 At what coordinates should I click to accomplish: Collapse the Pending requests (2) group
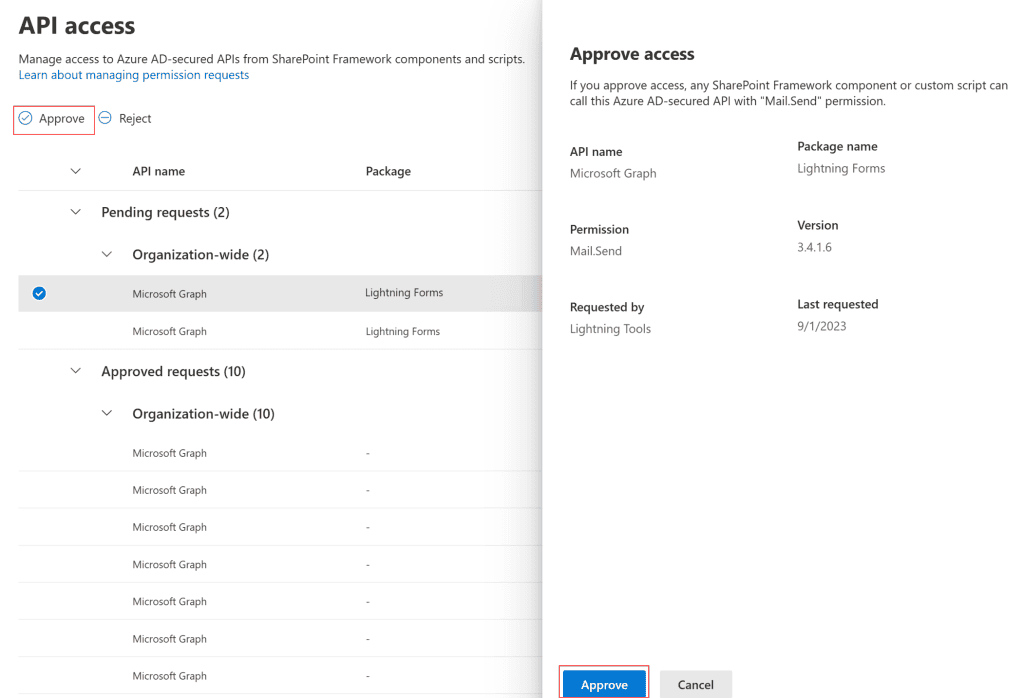[x=76, y=212]
